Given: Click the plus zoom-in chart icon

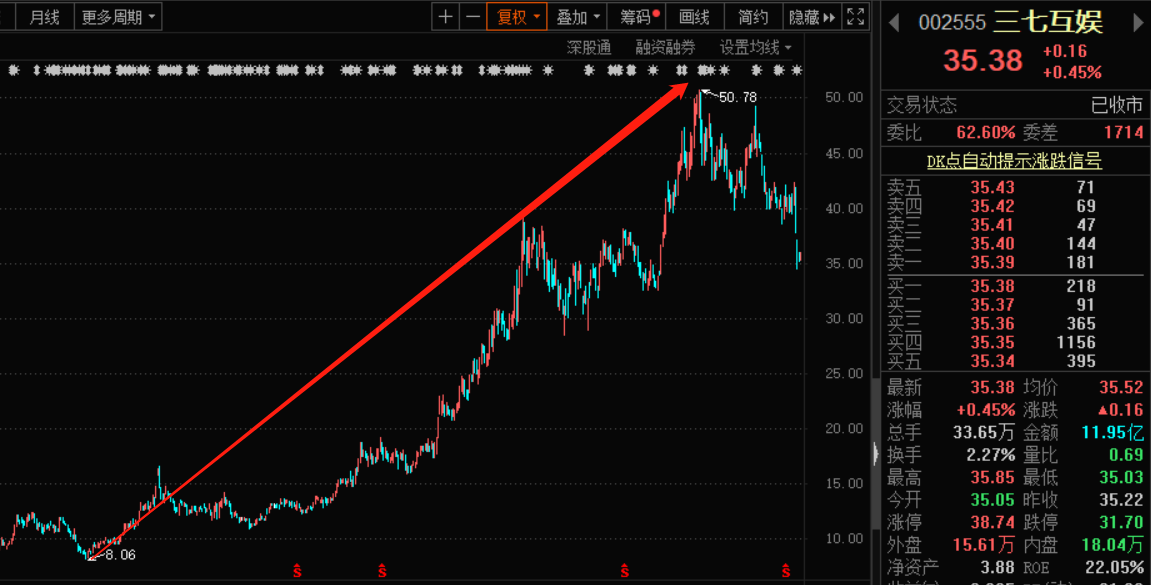Looking at the screenshot, I should coord(446,17).
